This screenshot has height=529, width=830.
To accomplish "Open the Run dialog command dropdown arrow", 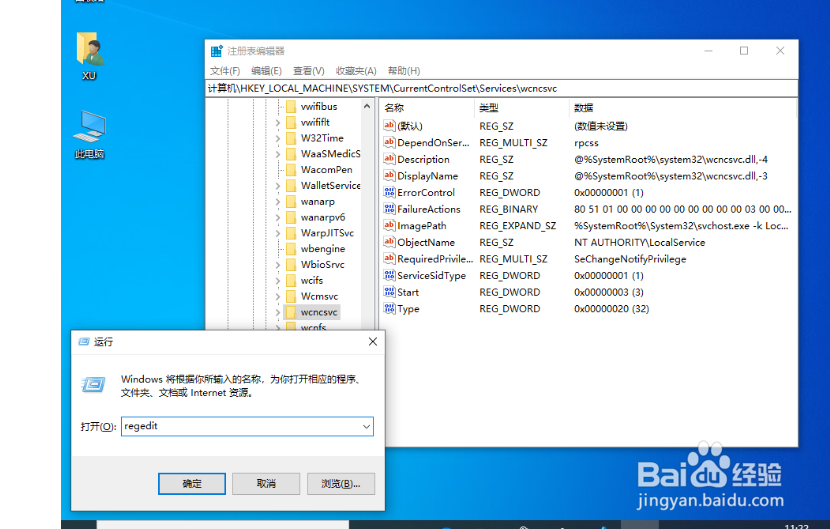I will click(x=366, y=426).
